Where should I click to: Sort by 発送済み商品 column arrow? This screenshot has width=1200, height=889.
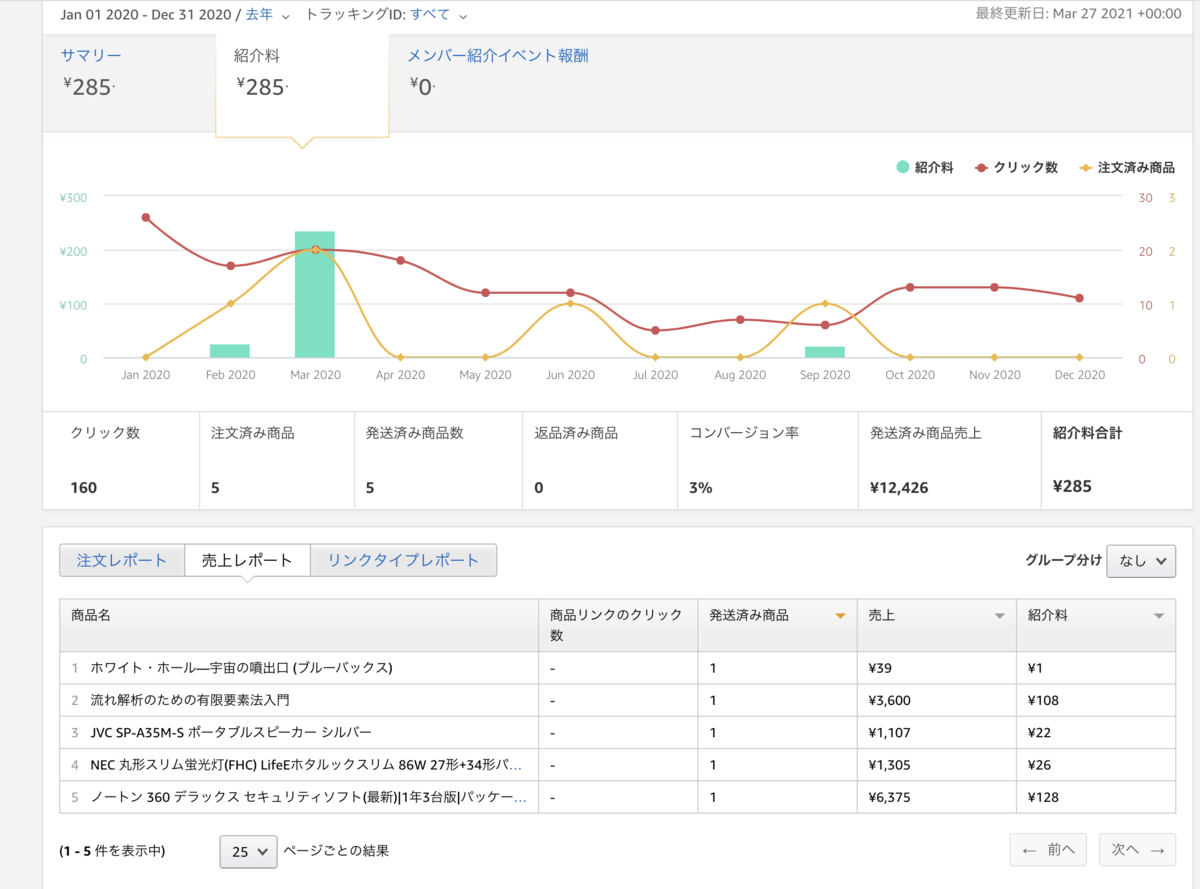point(840,616)
